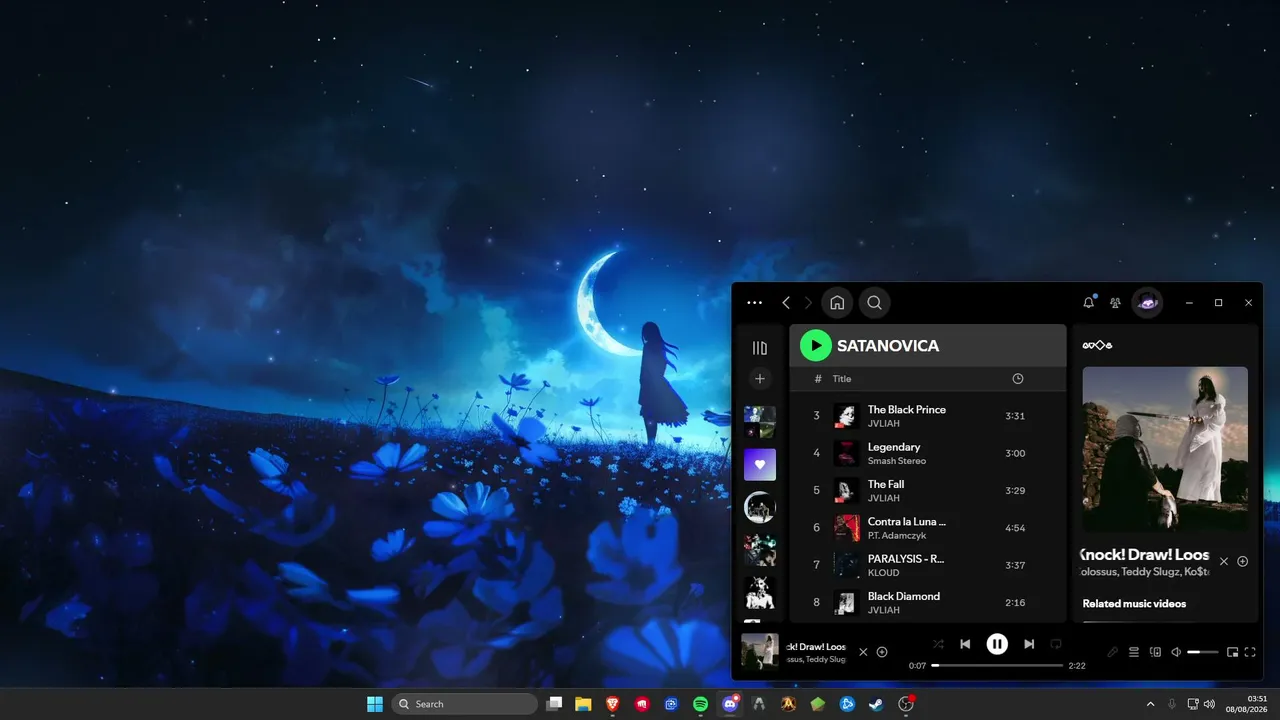Screen dimensions: 1280x720
Task: Open Spotify notifications bell
Action: pyautogui.click(x=1089, y=303)
